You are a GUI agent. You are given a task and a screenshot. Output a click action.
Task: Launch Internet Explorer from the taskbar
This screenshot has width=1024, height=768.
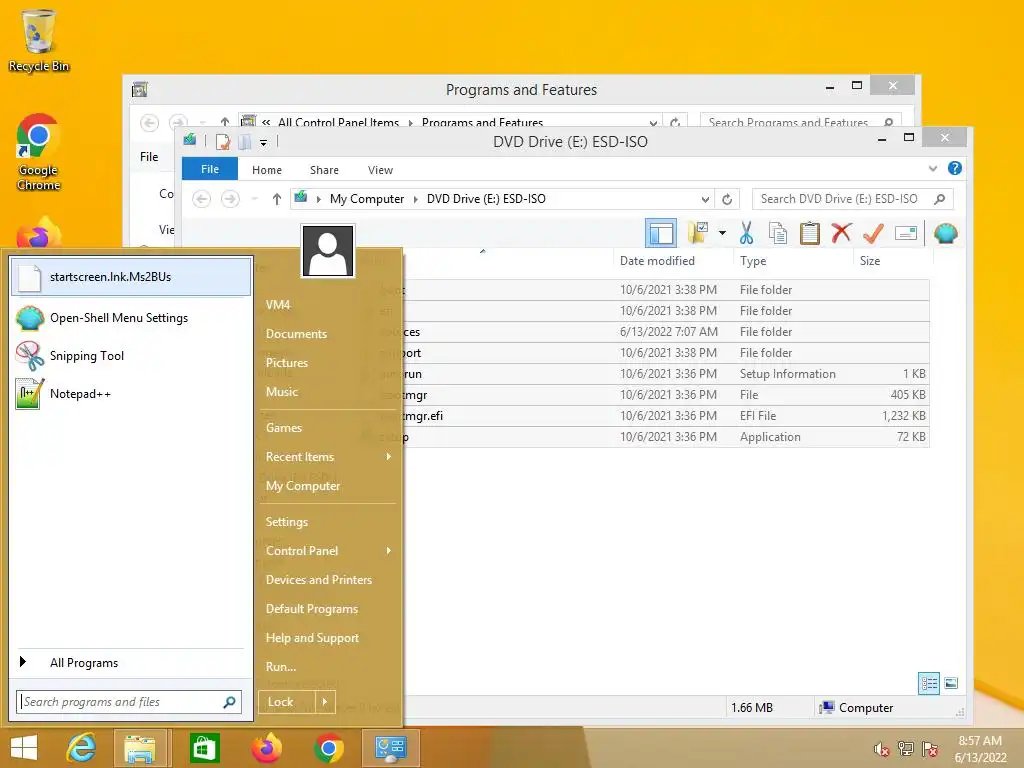tap(82, 748)
